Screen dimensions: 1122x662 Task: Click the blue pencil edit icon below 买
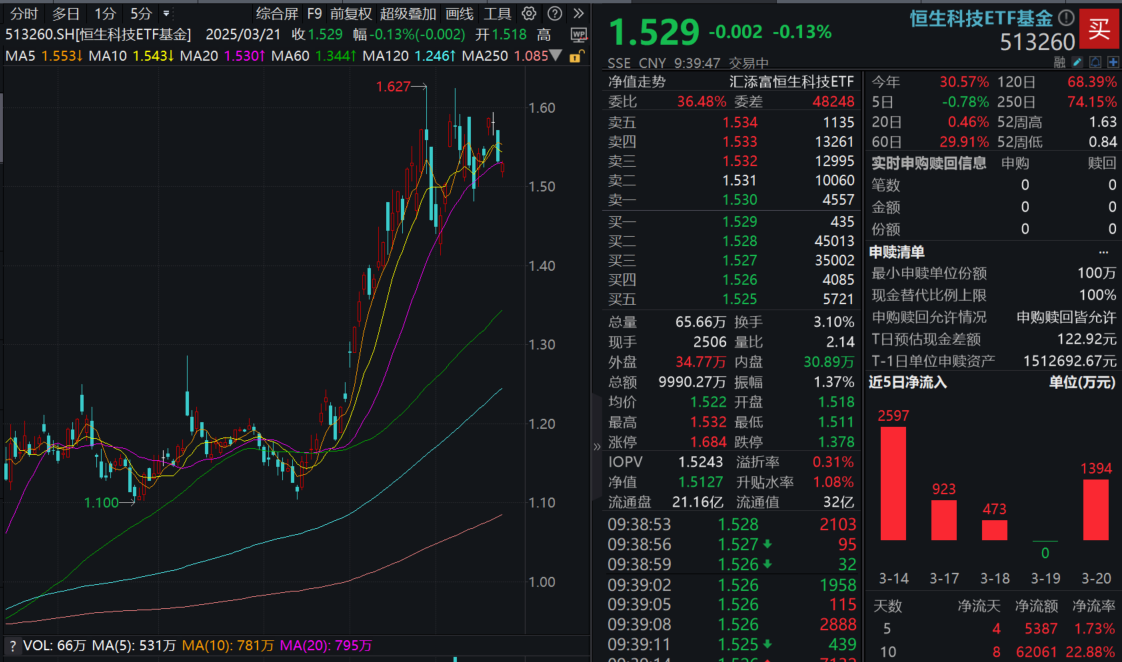click(x=1077, y=62)
